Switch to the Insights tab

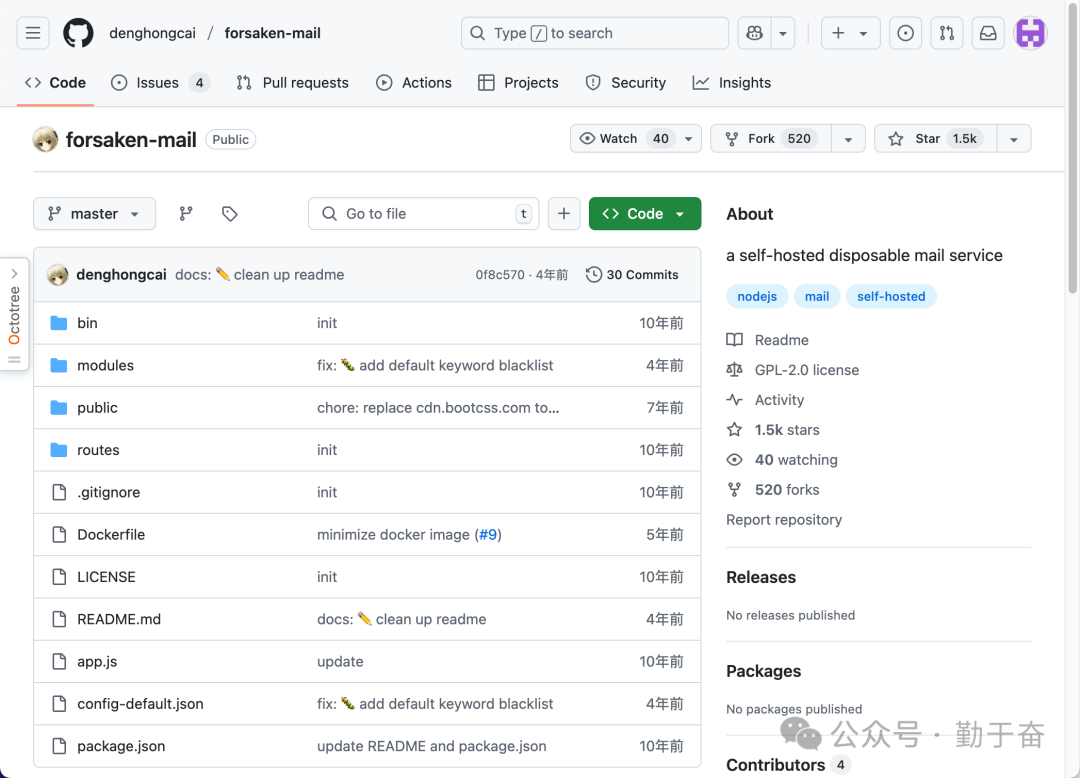point(731,83)
